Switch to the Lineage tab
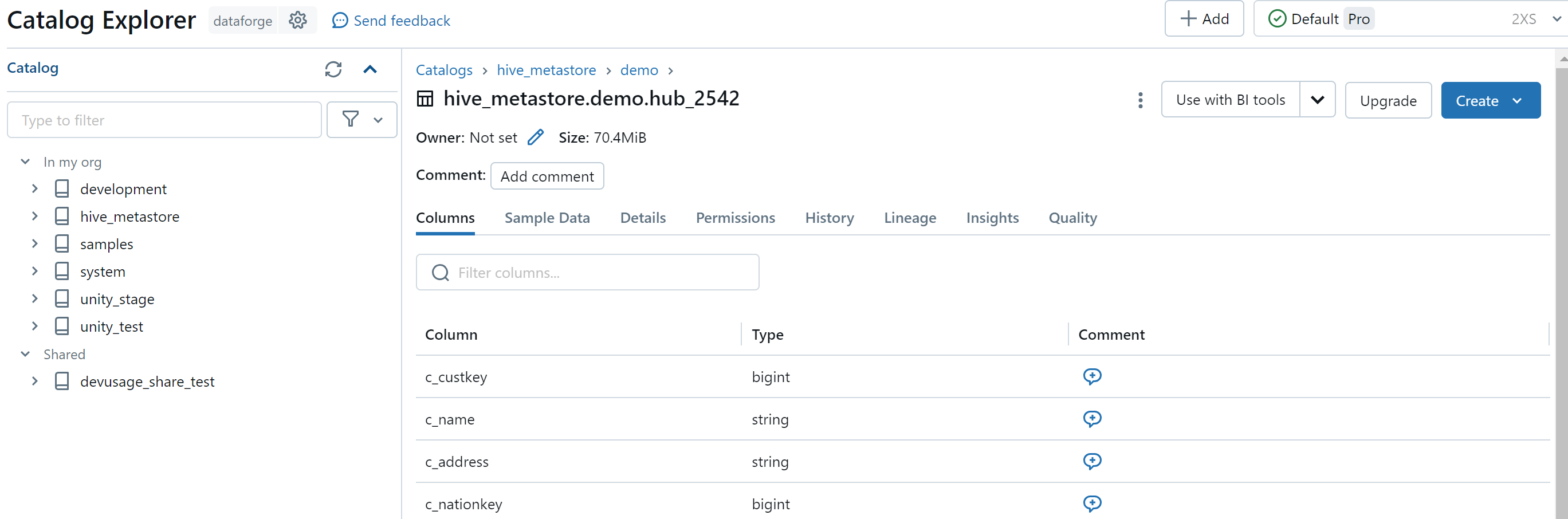 910,218
